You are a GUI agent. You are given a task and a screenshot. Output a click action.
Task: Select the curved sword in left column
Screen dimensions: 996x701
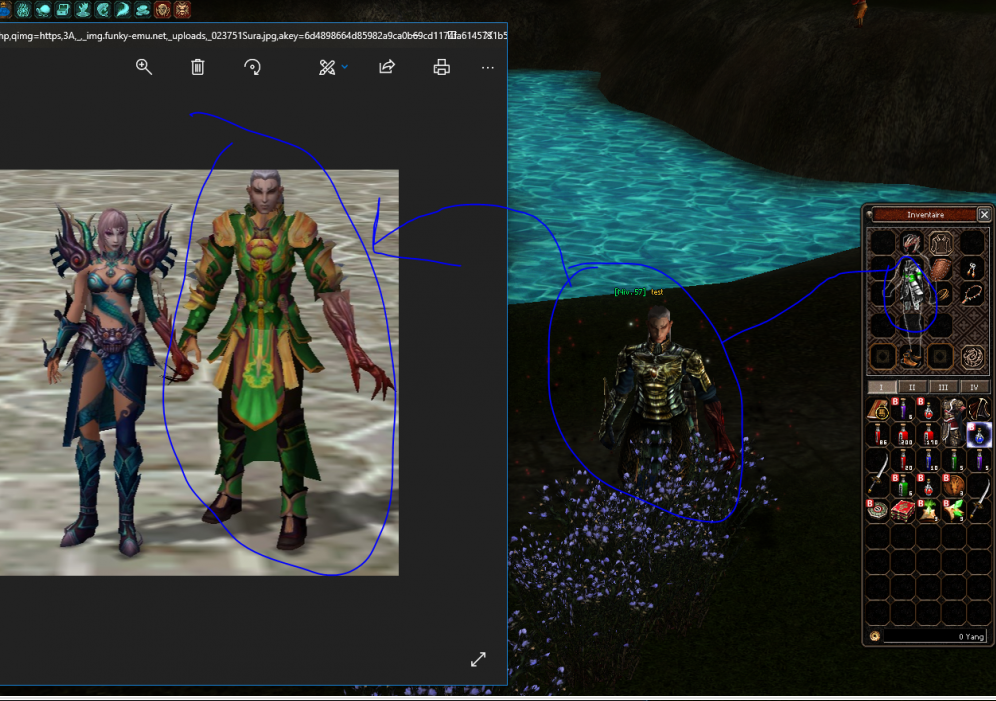(x=878, y=472)
